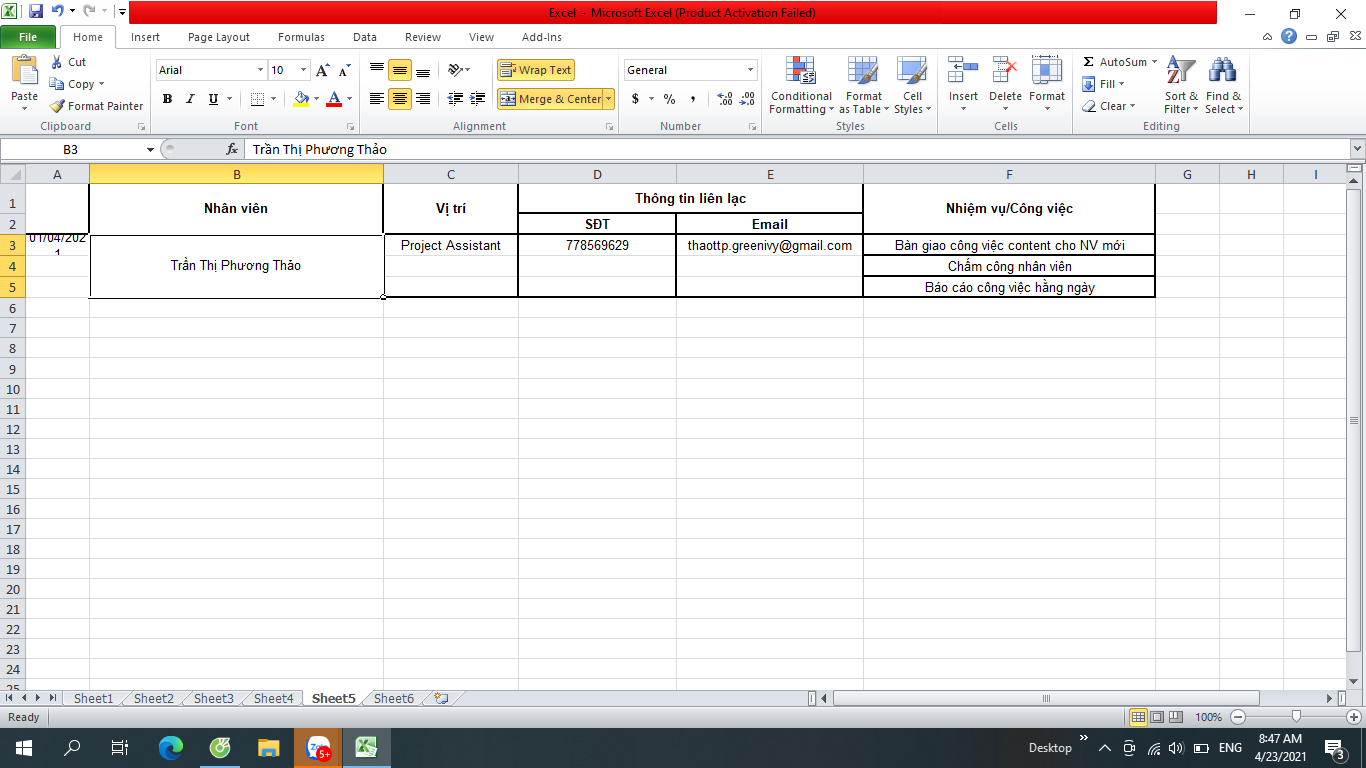Switch to the Page Layout tab
Viewport: 1366px width, 768px height.
point(219,37)
